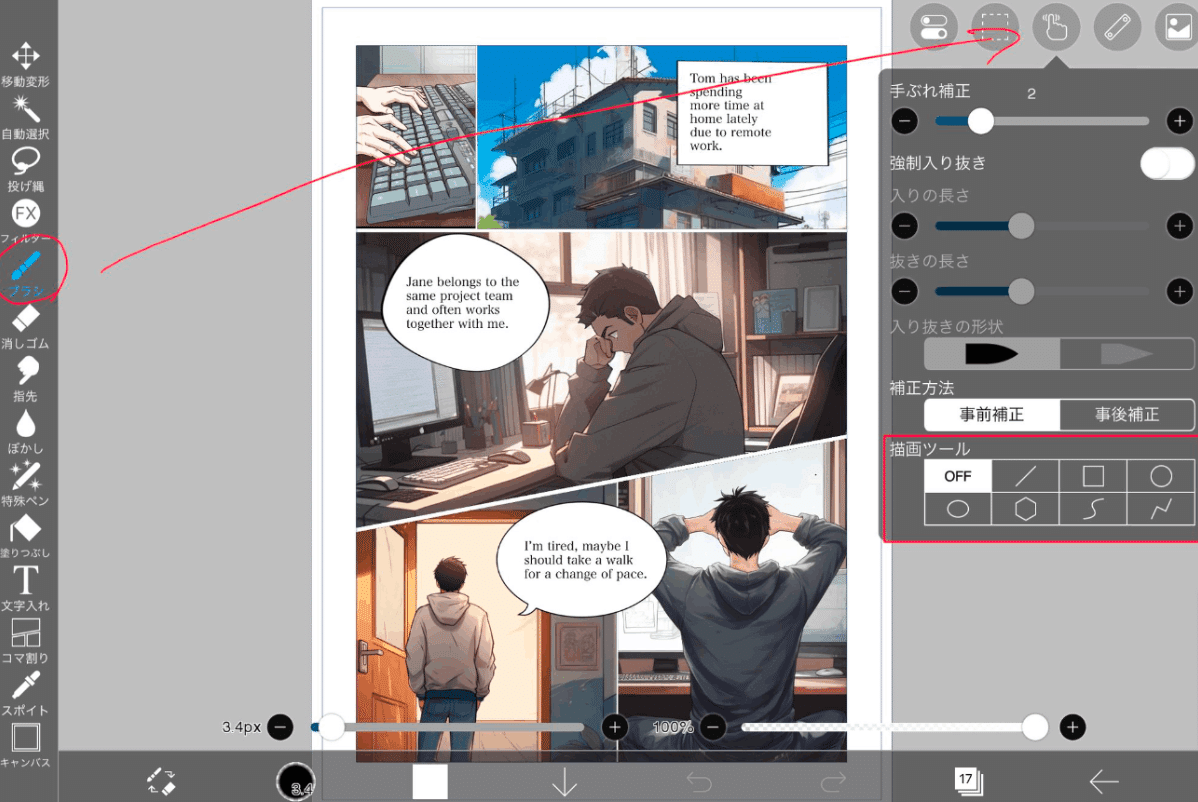Select the 事後補正 correction method tab
The image size is (1198, 802).
(1127, 415)
